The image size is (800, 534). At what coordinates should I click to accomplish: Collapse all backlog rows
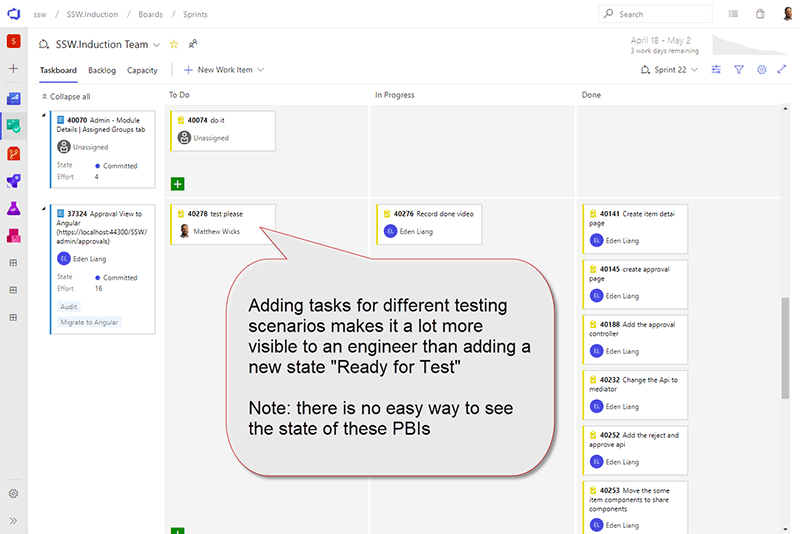[x=66, y=97]
